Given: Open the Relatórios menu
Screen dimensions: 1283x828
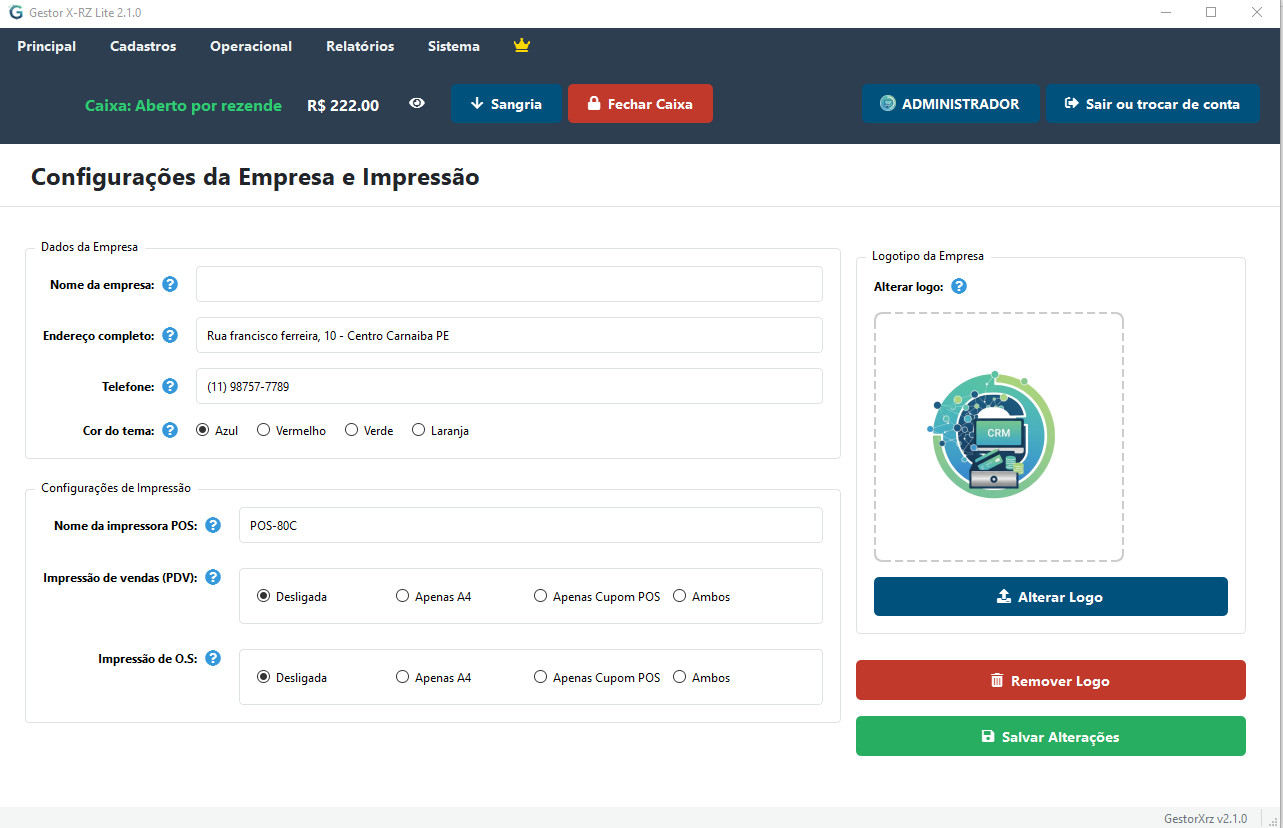Looking at the screenshot, I should point(360,46).
